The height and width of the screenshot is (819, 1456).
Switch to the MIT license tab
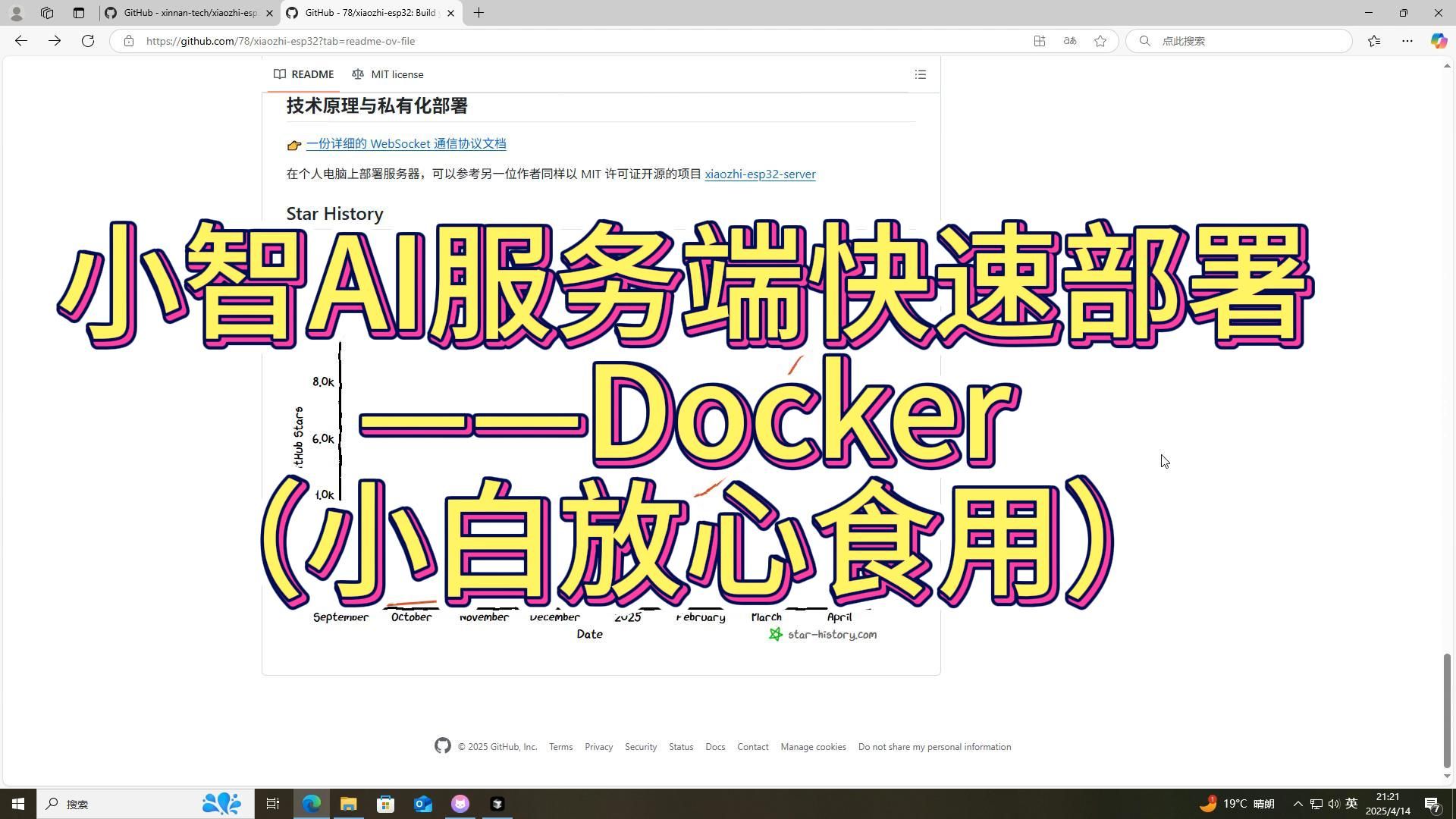tap(388, 74)
